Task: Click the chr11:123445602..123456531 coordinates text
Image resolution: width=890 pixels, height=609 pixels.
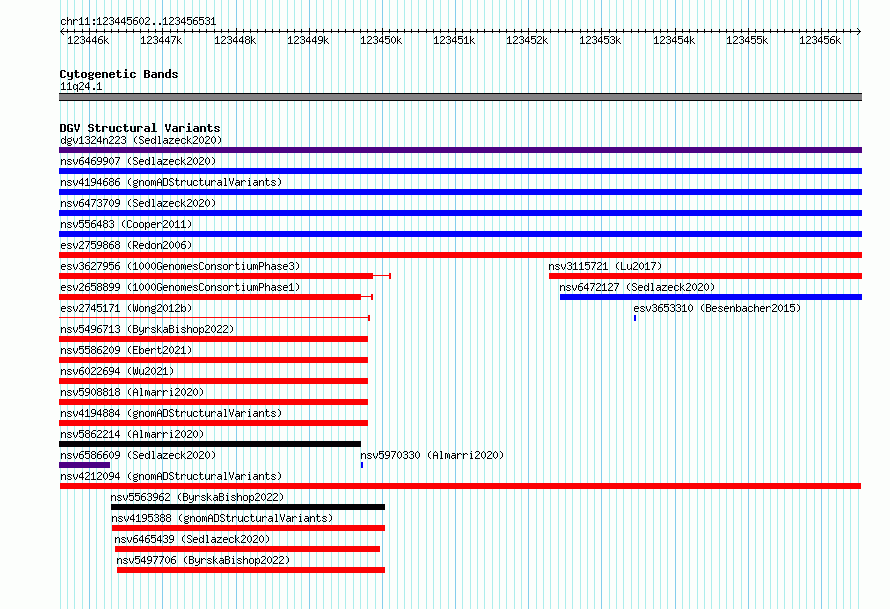Action: [138, 22]
